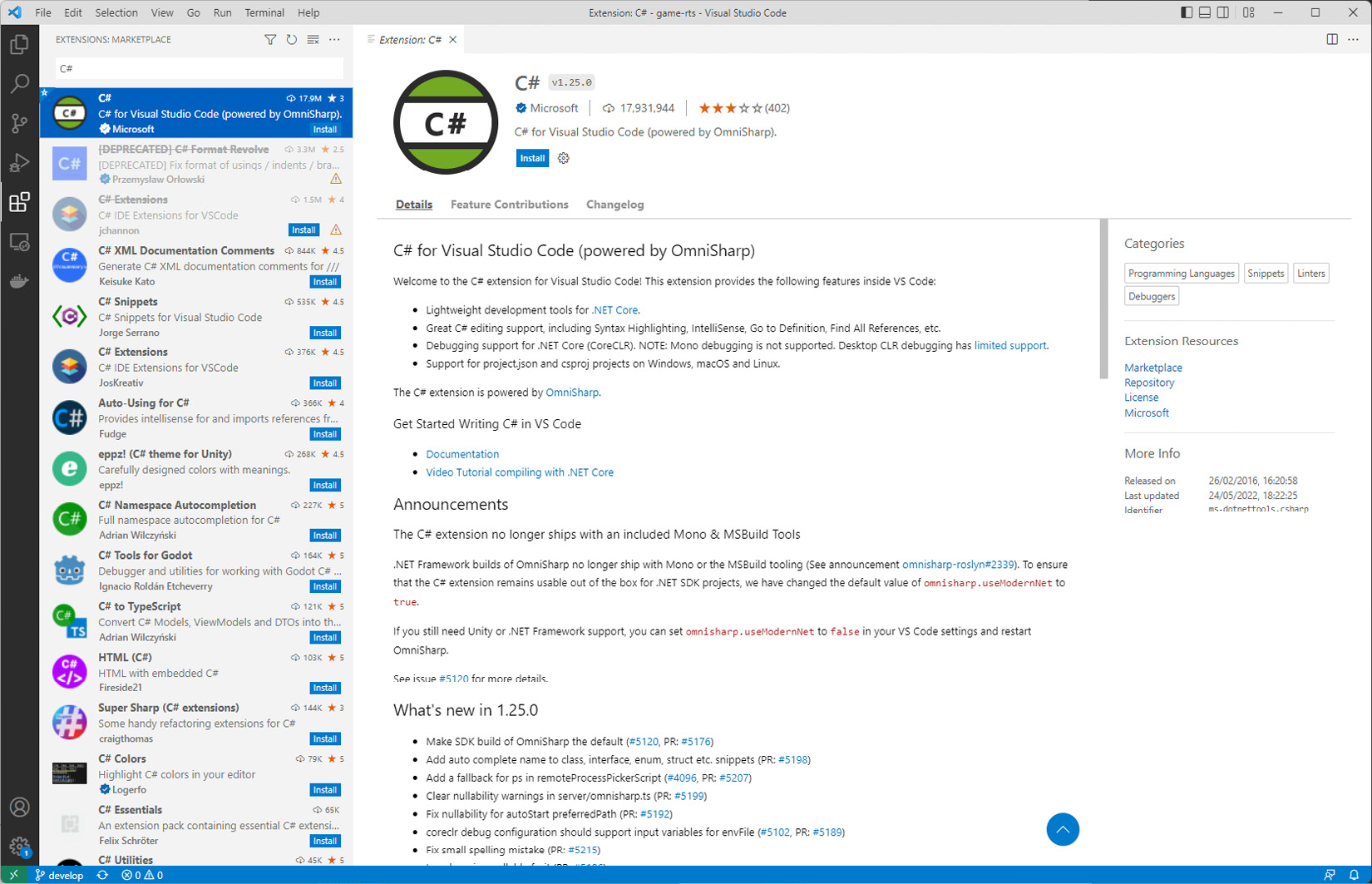Open notifications bell in status bar

coord(1354,875)
